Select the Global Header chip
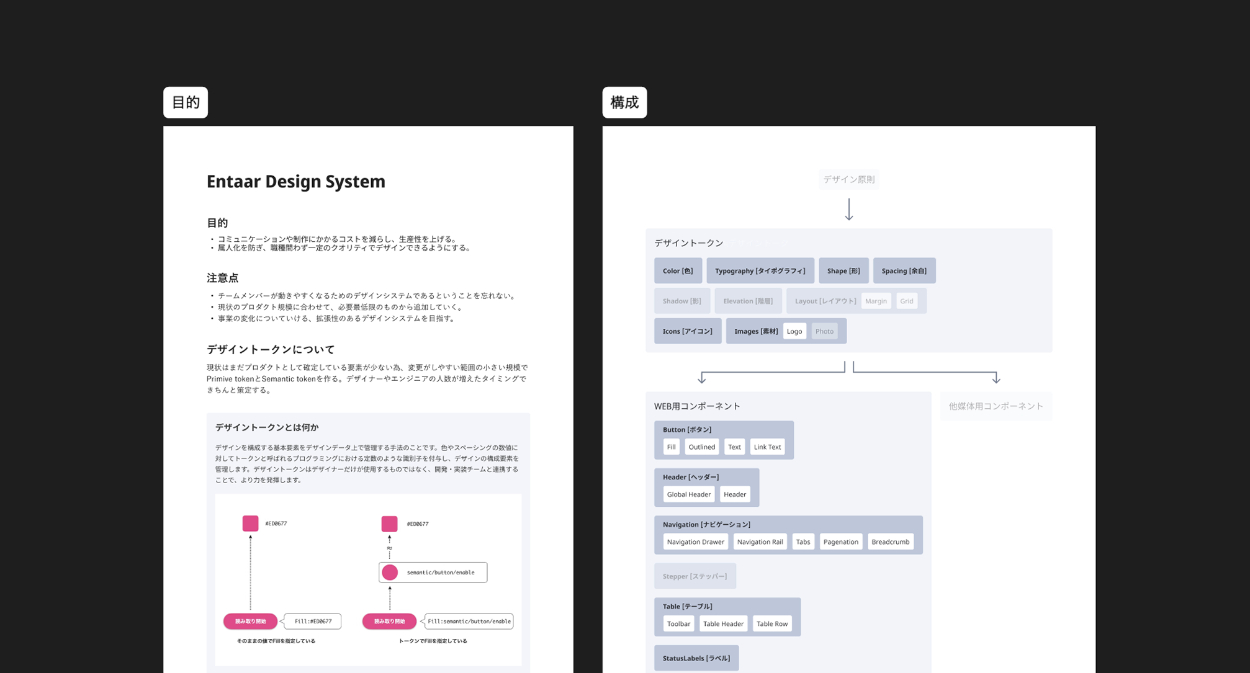Image resolution: width=1250 pixels, height=673 pixels. point(689,494)
